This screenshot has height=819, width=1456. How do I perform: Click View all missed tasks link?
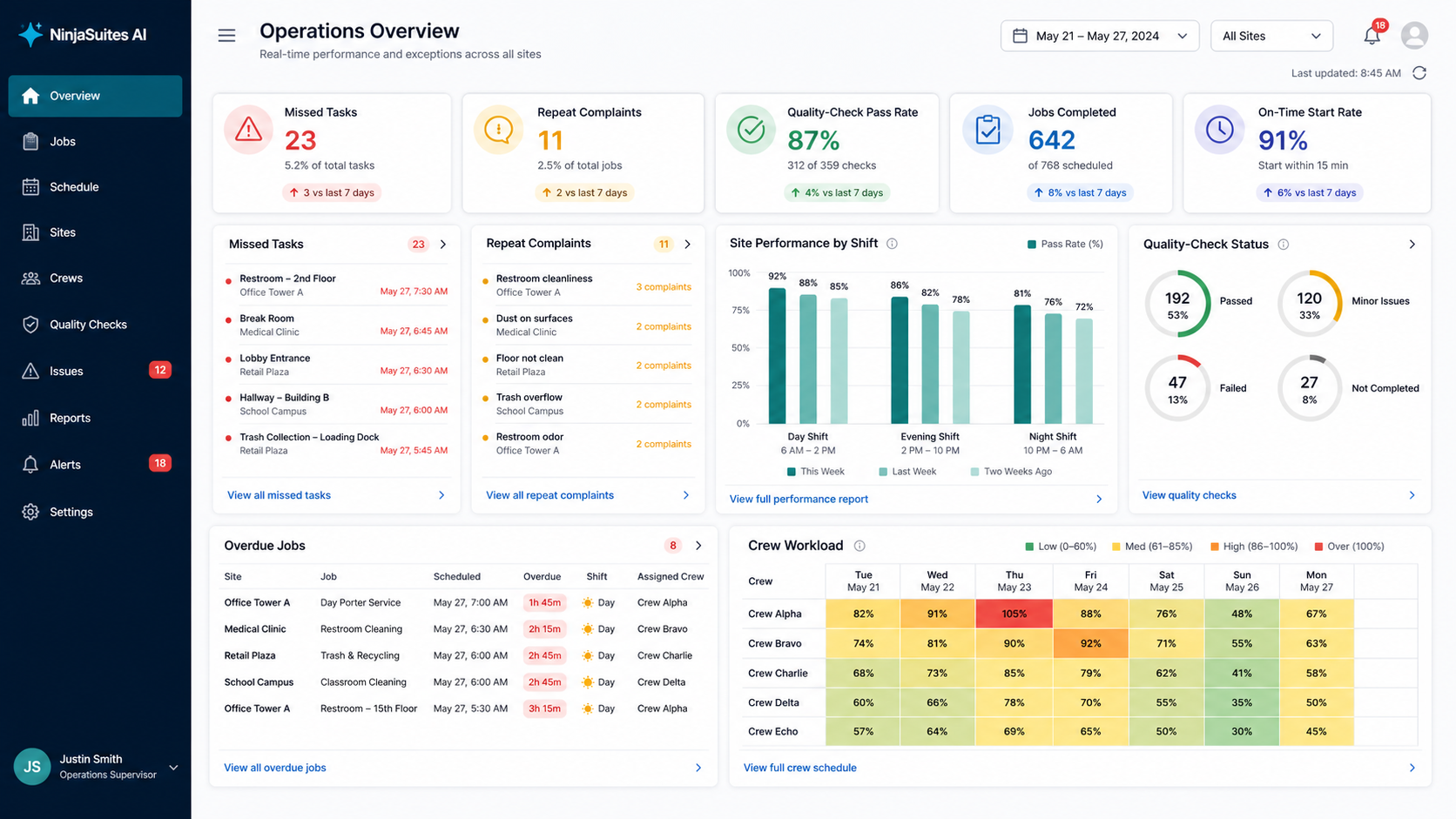(x=279, y=495)
